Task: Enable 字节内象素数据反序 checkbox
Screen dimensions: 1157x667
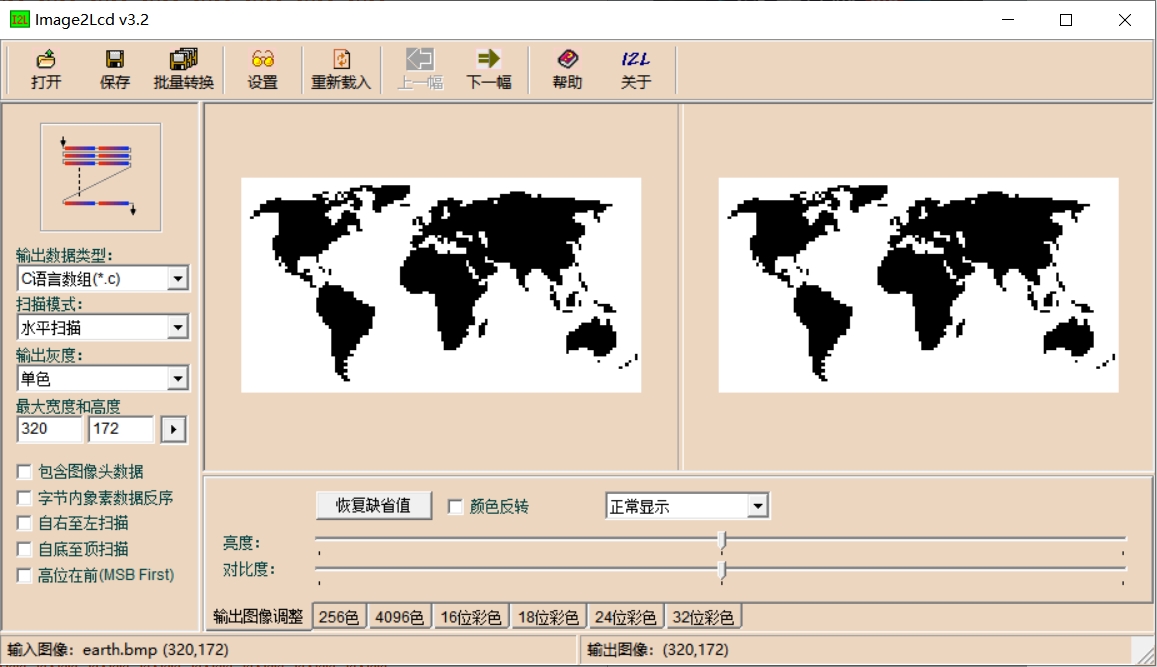Action: coord(24,498)
